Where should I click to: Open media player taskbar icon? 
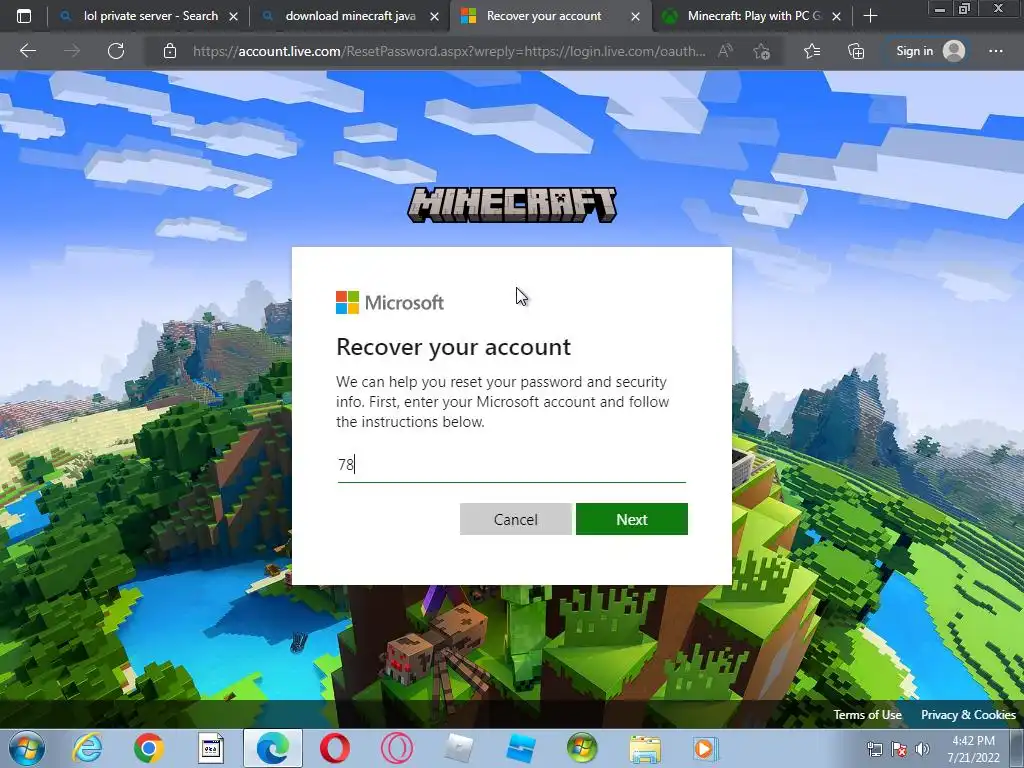coord(705,748)
